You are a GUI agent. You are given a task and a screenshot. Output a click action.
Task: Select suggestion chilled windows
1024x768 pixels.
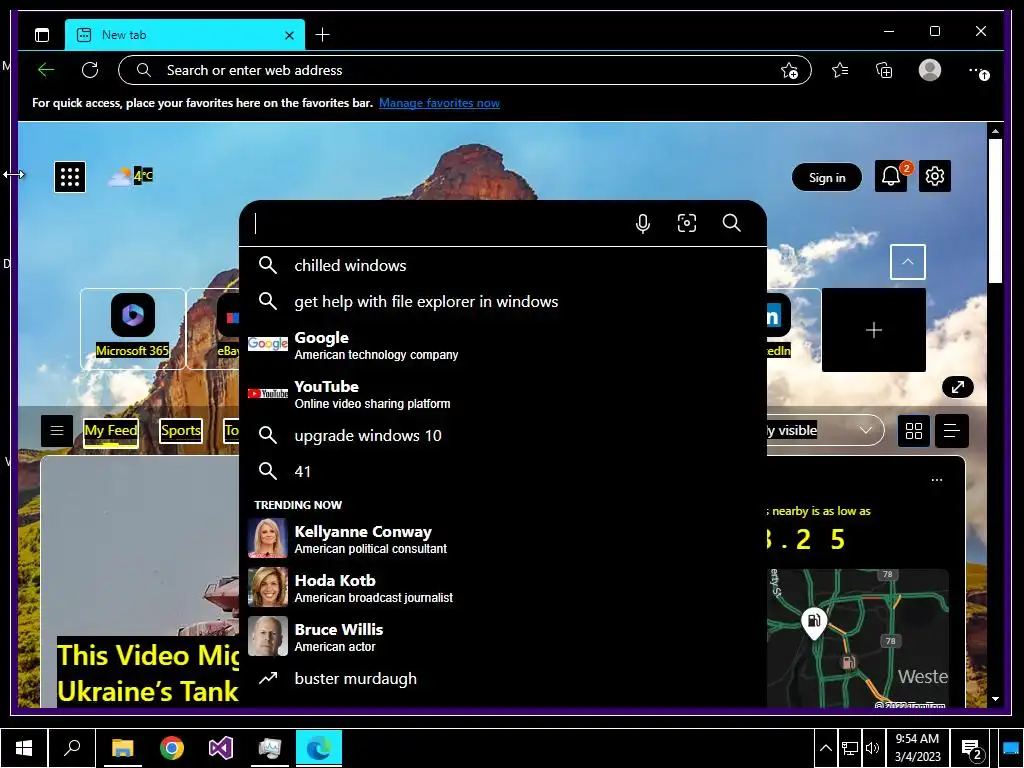point(503,265)
